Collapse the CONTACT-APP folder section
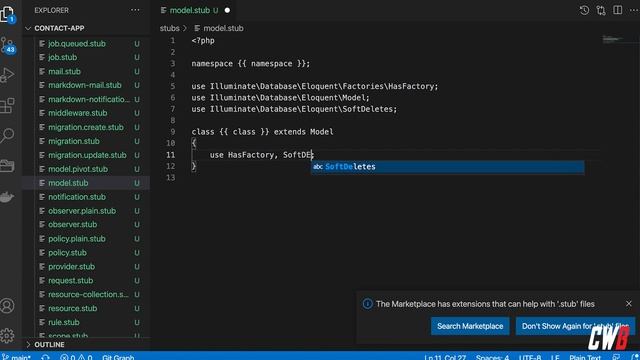640x360 pixels. [x=59, y=28]
